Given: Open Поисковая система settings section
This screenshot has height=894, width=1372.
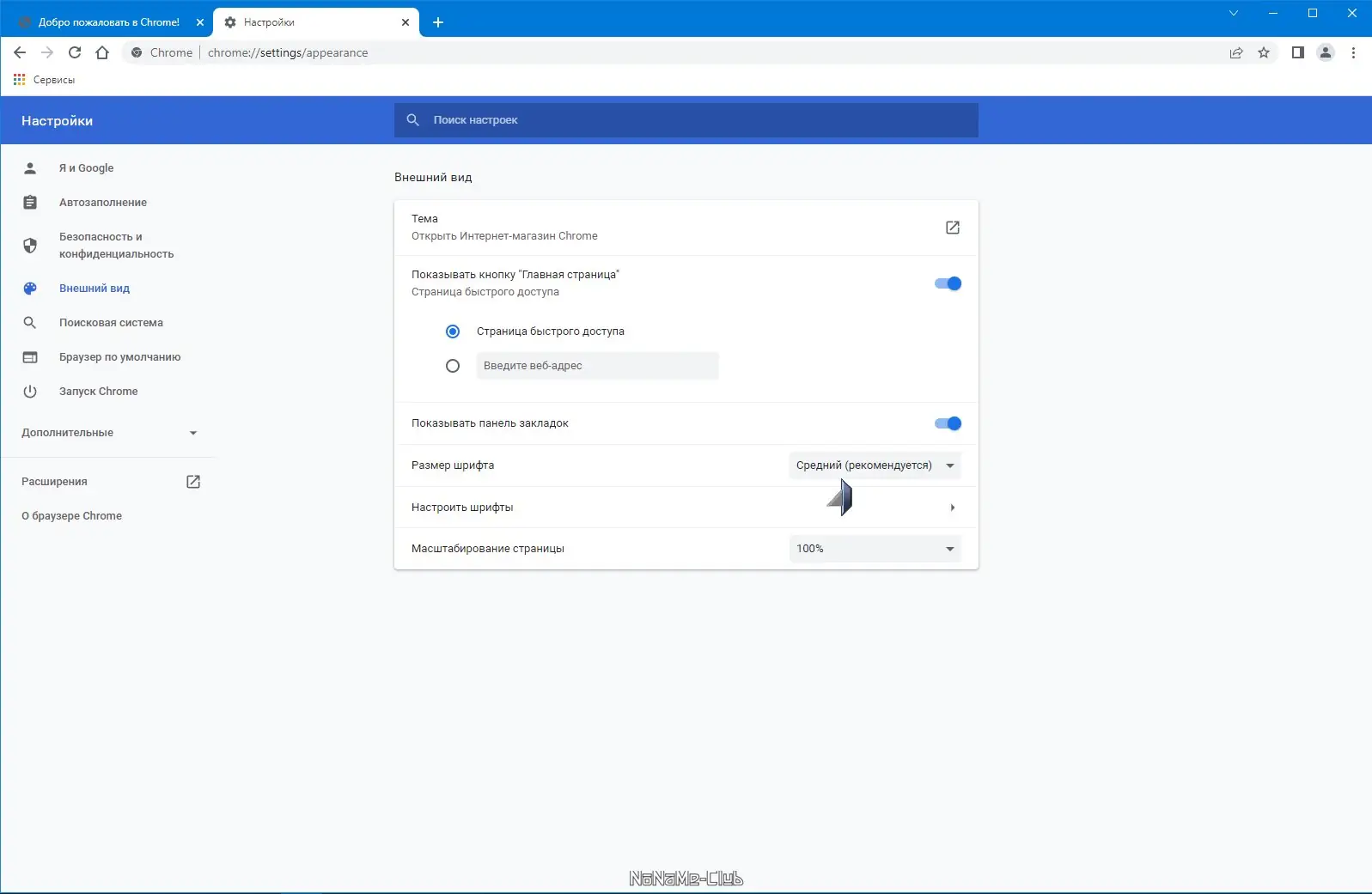Looking at the screenshot, I should (110, 323).
